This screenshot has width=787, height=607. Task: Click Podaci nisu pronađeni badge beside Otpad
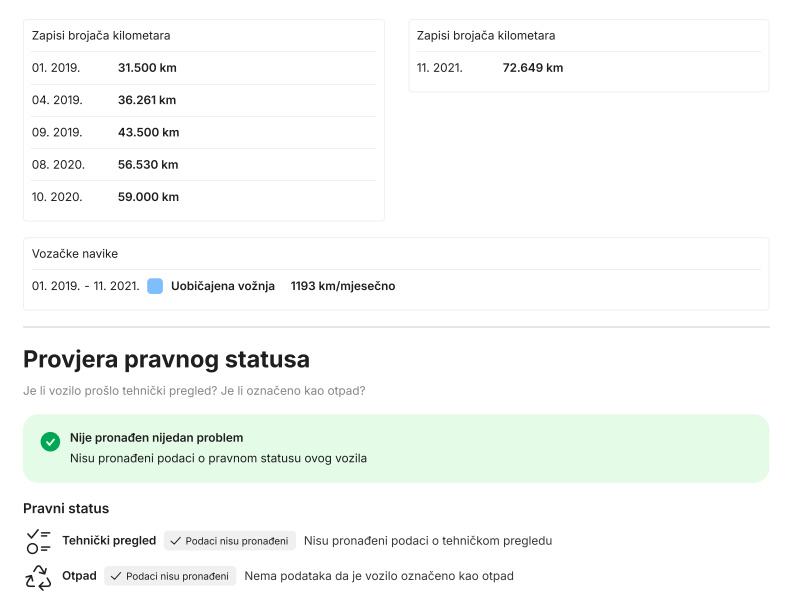pos(170,577)
